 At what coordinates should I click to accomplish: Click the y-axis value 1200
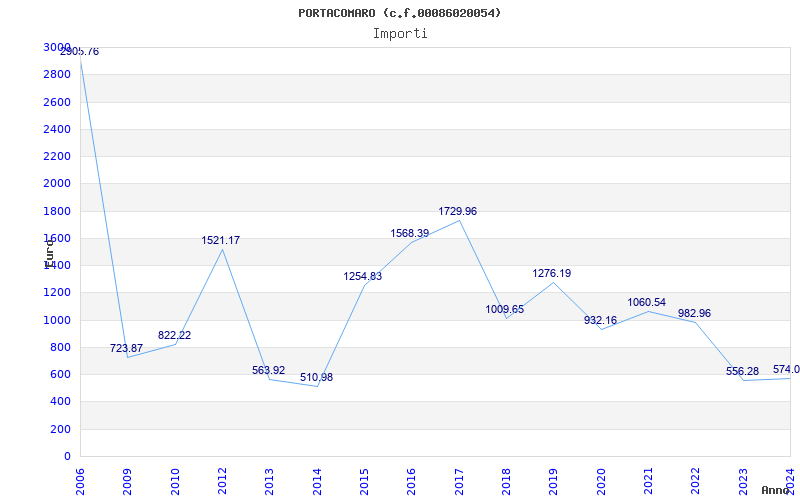pyautogui.click(x=57, y=292)
